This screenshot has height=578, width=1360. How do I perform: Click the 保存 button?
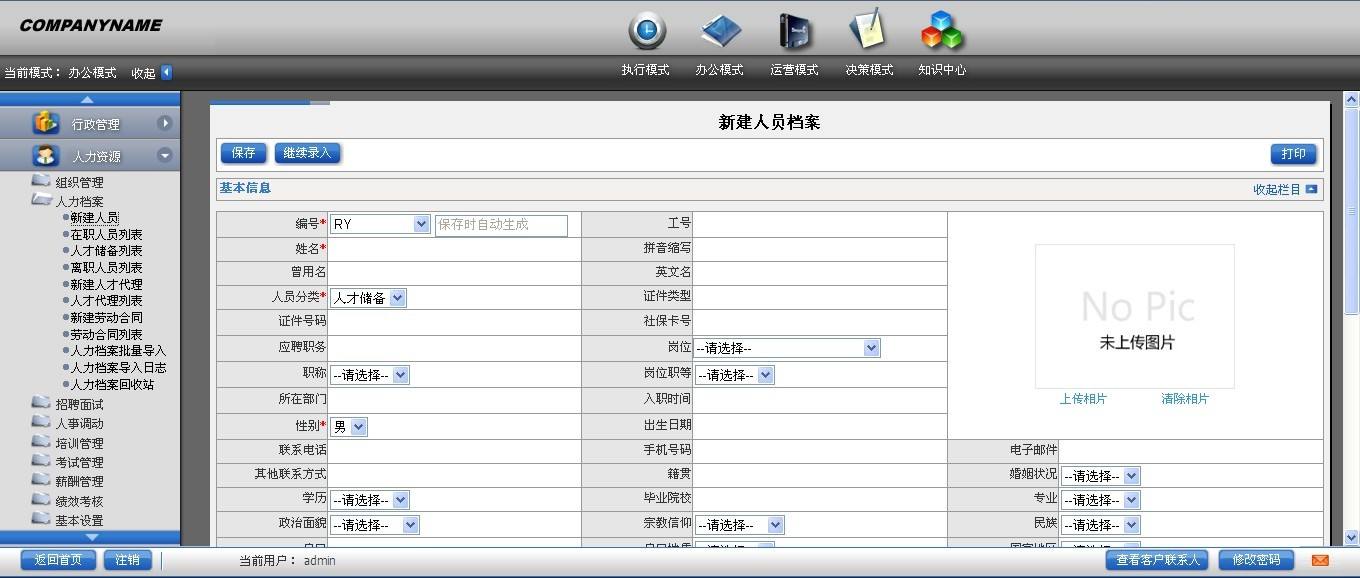243,153
